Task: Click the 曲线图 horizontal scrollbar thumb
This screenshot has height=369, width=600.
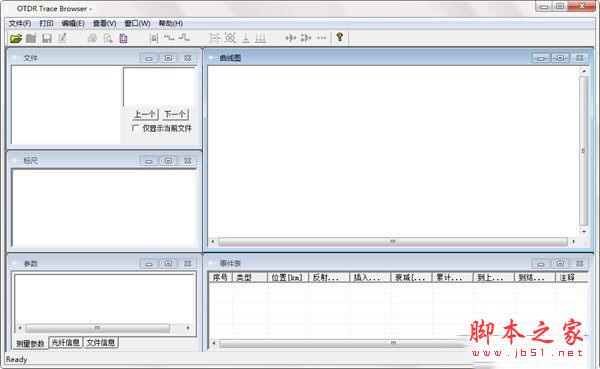Action: coord(393,242)
